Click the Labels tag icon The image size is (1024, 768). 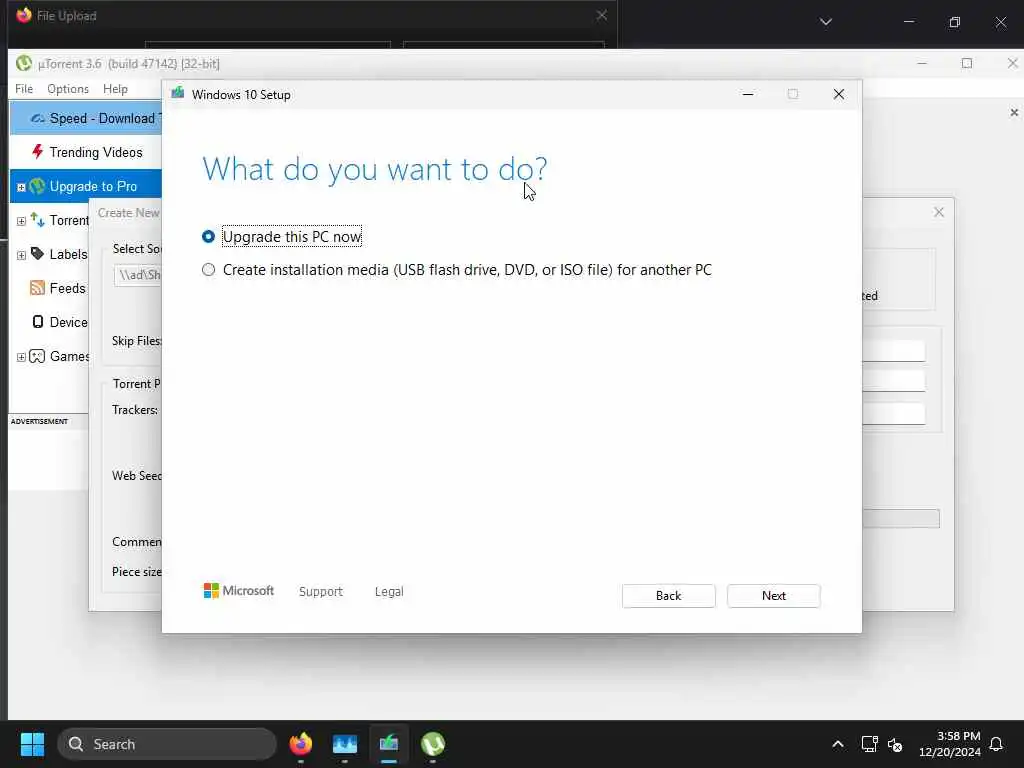pyautogui.click(x=37, y=254)
